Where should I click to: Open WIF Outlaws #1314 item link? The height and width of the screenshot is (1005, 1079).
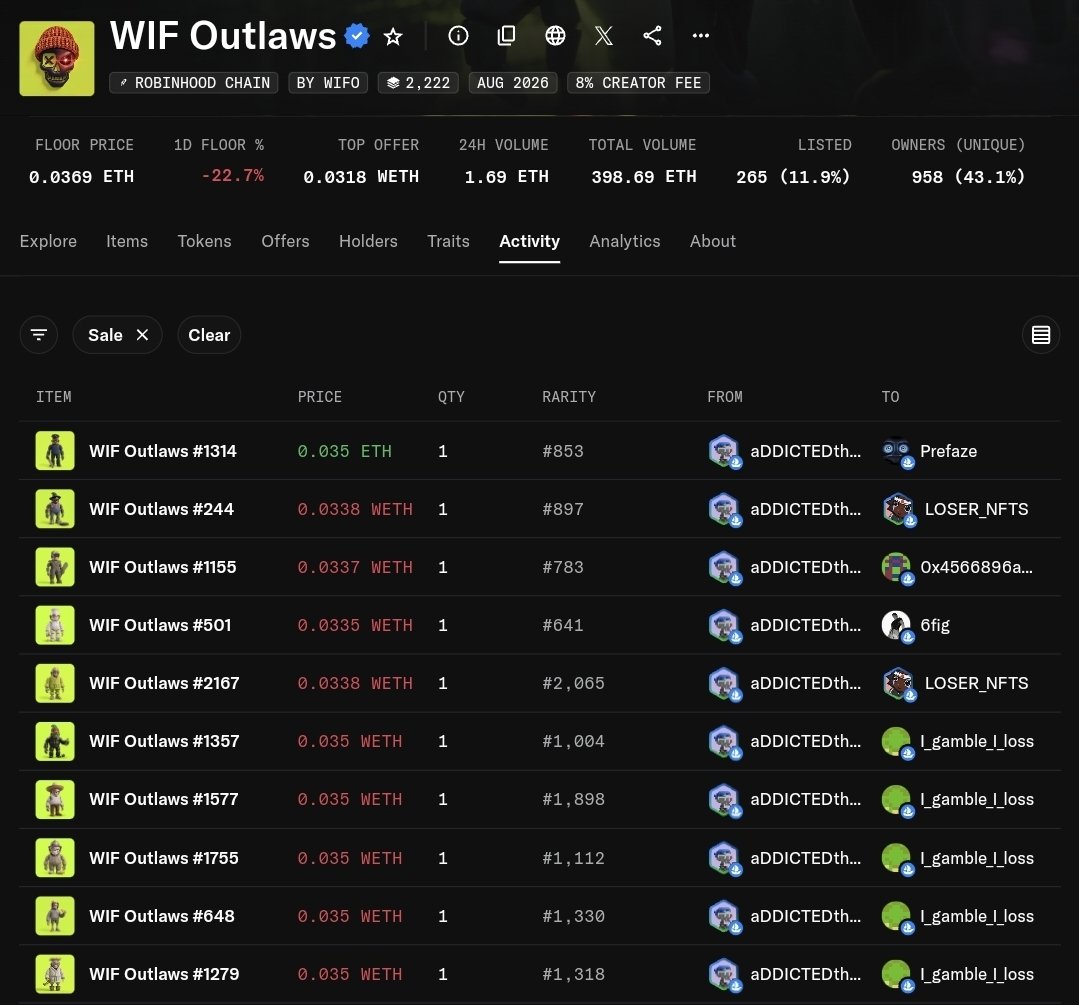162,451
